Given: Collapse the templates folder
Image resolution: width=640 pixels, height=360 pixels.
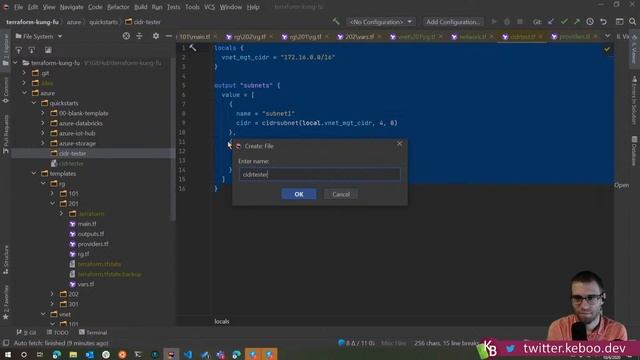Looking at the screenshot, I should coord(34,173).
